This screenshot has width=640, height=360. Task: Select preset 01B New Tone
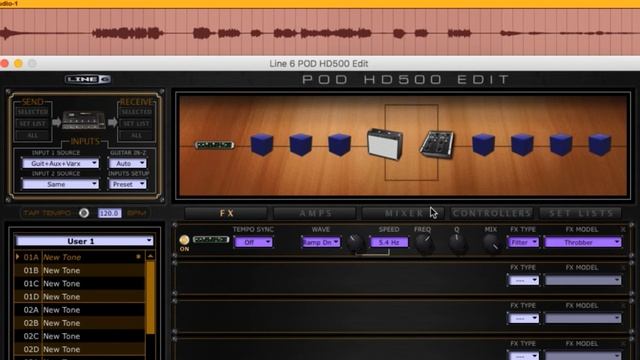tap(80, 270)
